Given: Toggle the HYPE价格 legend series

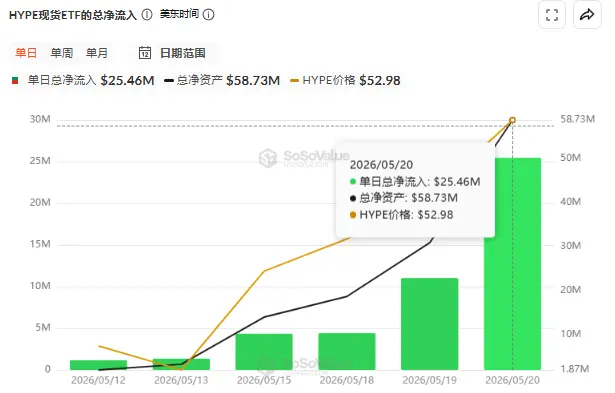Looking at the screenshot, I should tap(345, 80).
